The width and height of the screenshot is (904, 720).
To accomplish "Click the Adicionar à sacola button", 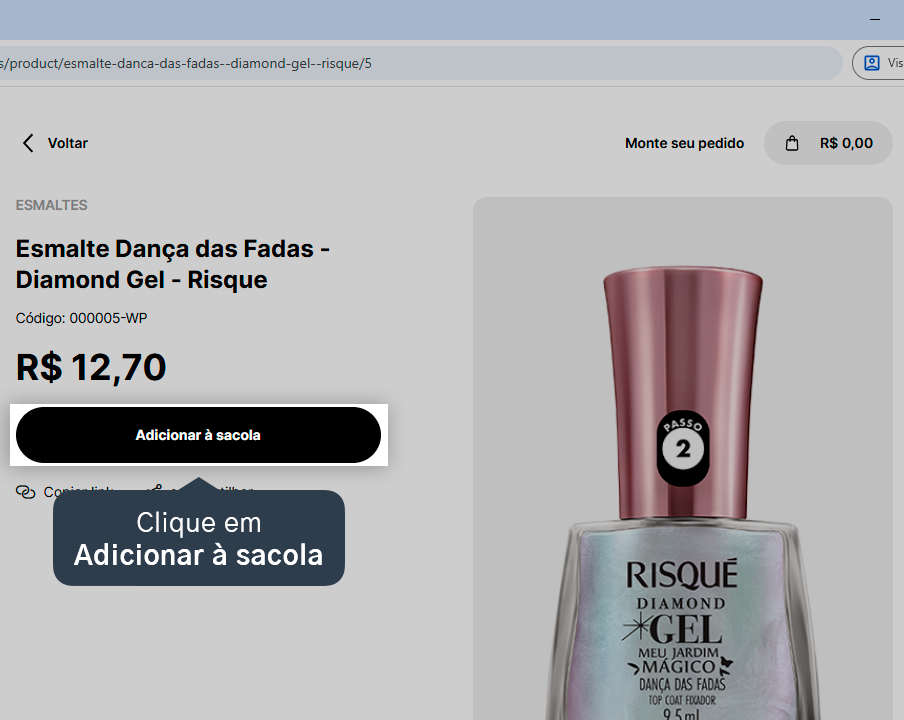I will coord(198,435).
